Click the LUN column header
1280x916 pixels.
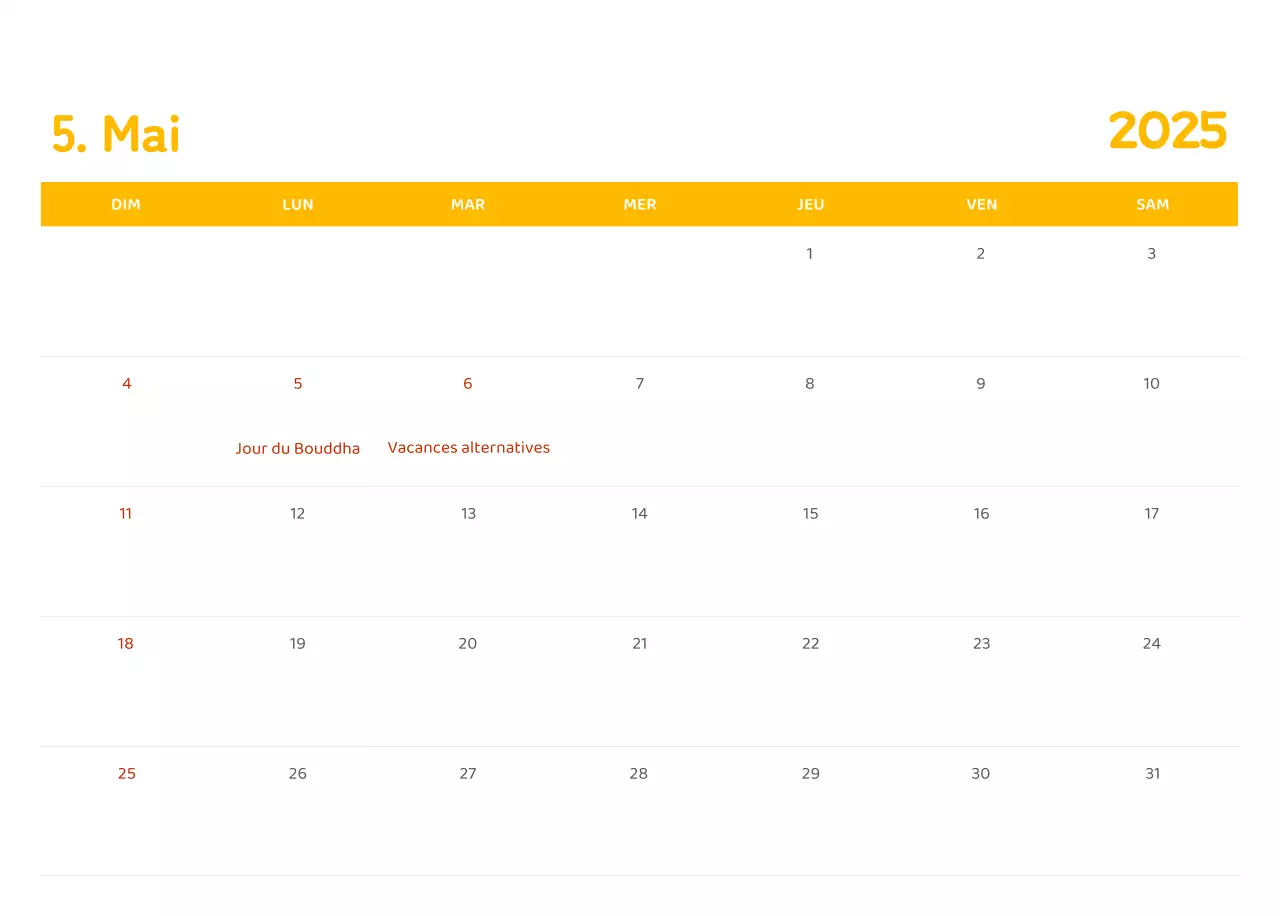(297, 204)
